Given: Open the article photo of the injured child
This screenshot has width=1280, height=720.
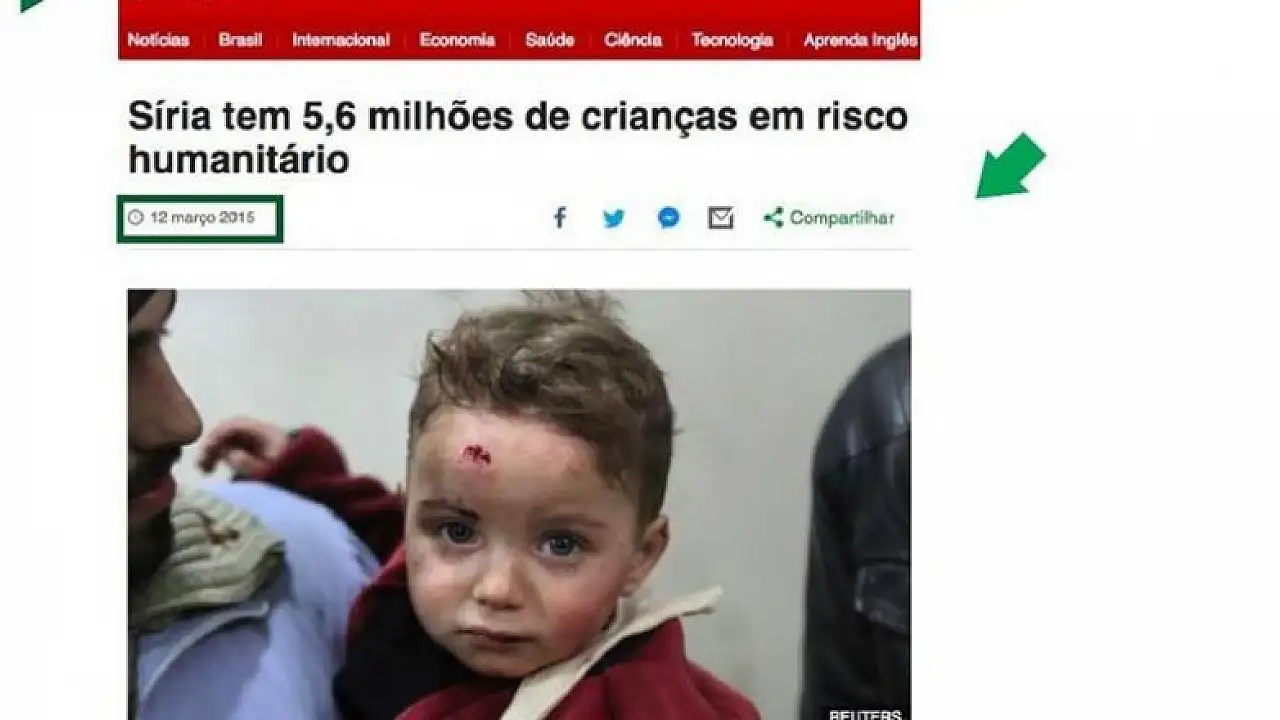Looking at the screenshot, I should pyautogui.click(x=519, y=505).
